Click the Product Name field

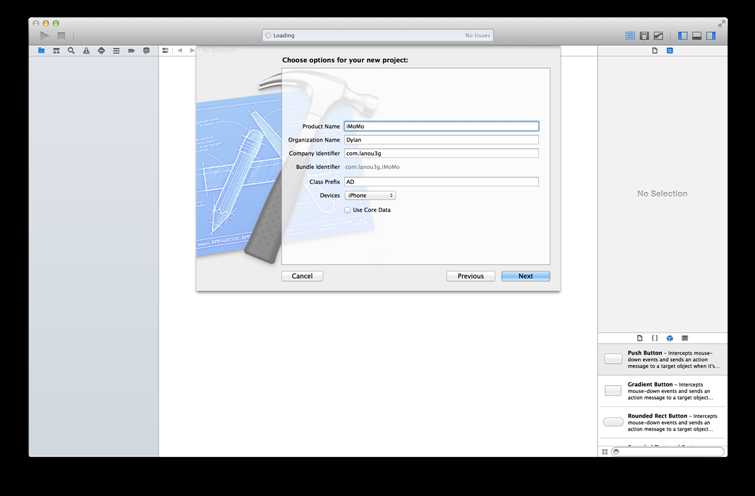[442, 126]
